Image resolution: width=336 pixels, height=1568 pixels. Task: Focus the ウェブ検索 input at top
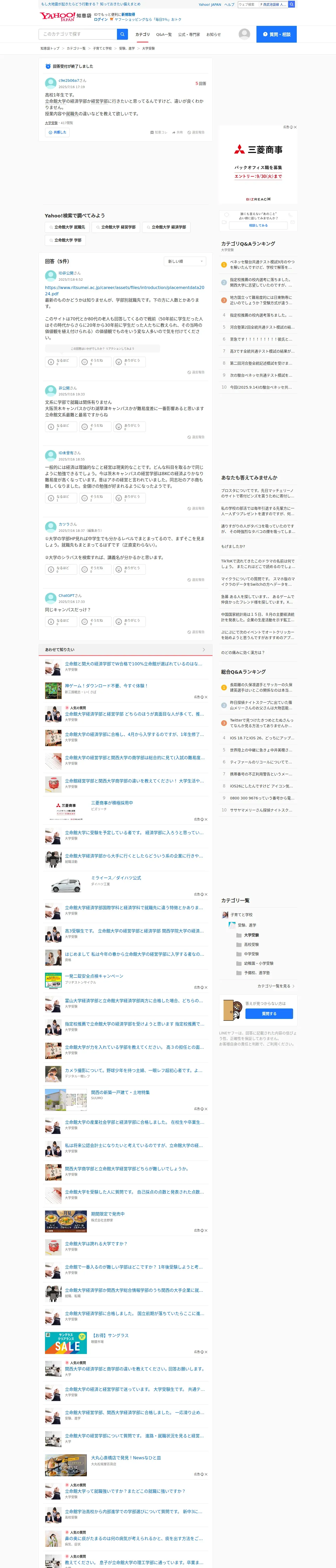[x=248, y=4]
